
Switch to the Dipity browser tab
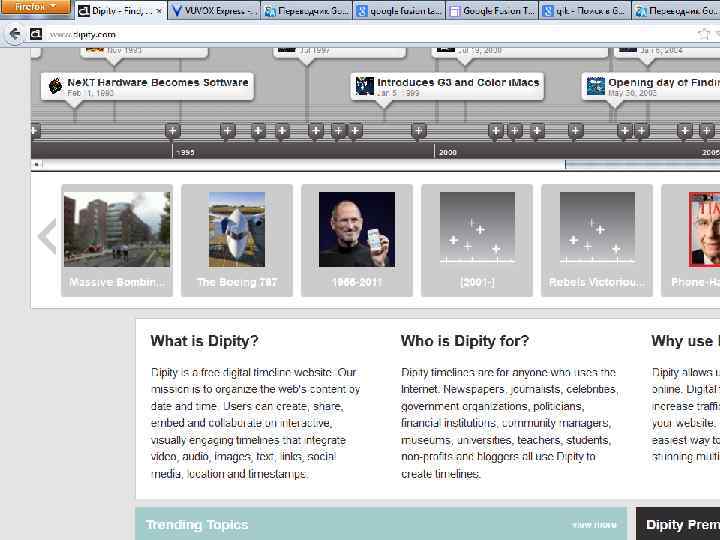(x=120, y=11)
